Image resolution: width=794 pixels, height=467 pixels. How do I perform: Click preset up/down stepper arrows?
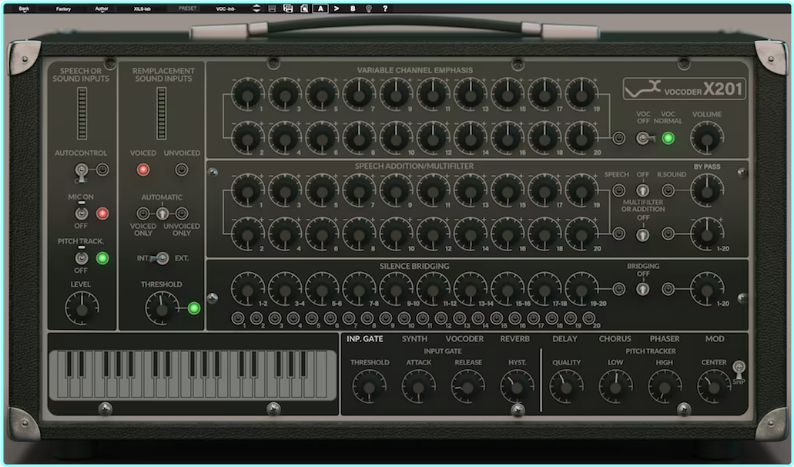[x=256, y=9]
